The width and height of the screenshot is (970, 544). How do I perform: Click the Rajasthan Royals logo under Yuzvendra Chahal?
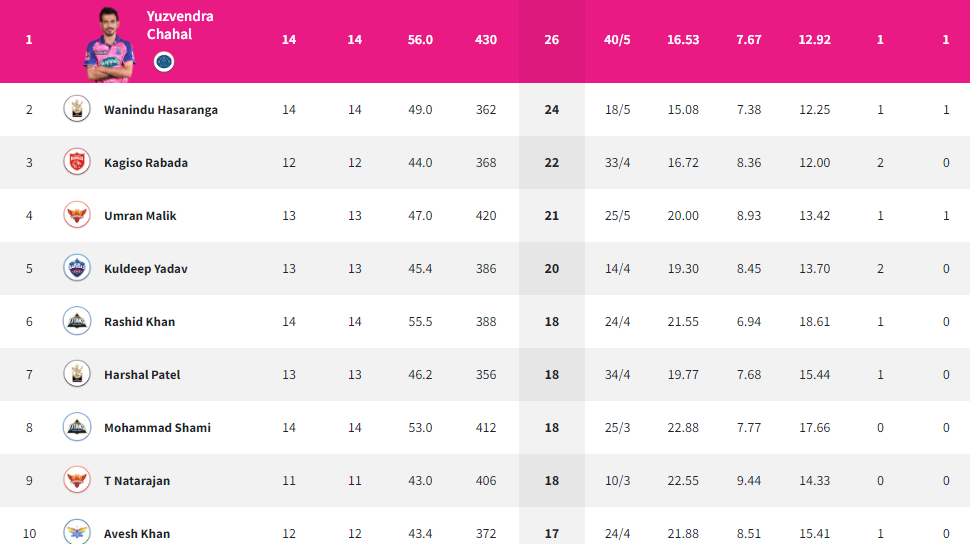click(x=164, y=62)
